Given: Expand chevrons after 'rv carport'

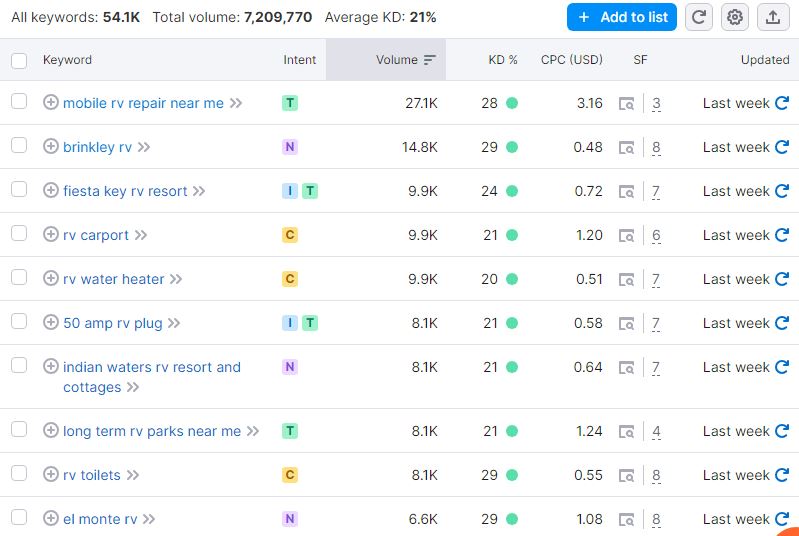Looking at the screenshot, I should [x=141, y=235].
